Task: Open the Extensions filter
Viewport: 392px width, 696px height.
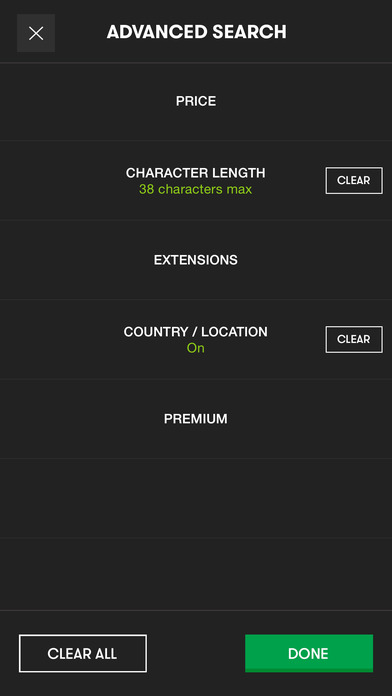Action: [x=196, y=260]
